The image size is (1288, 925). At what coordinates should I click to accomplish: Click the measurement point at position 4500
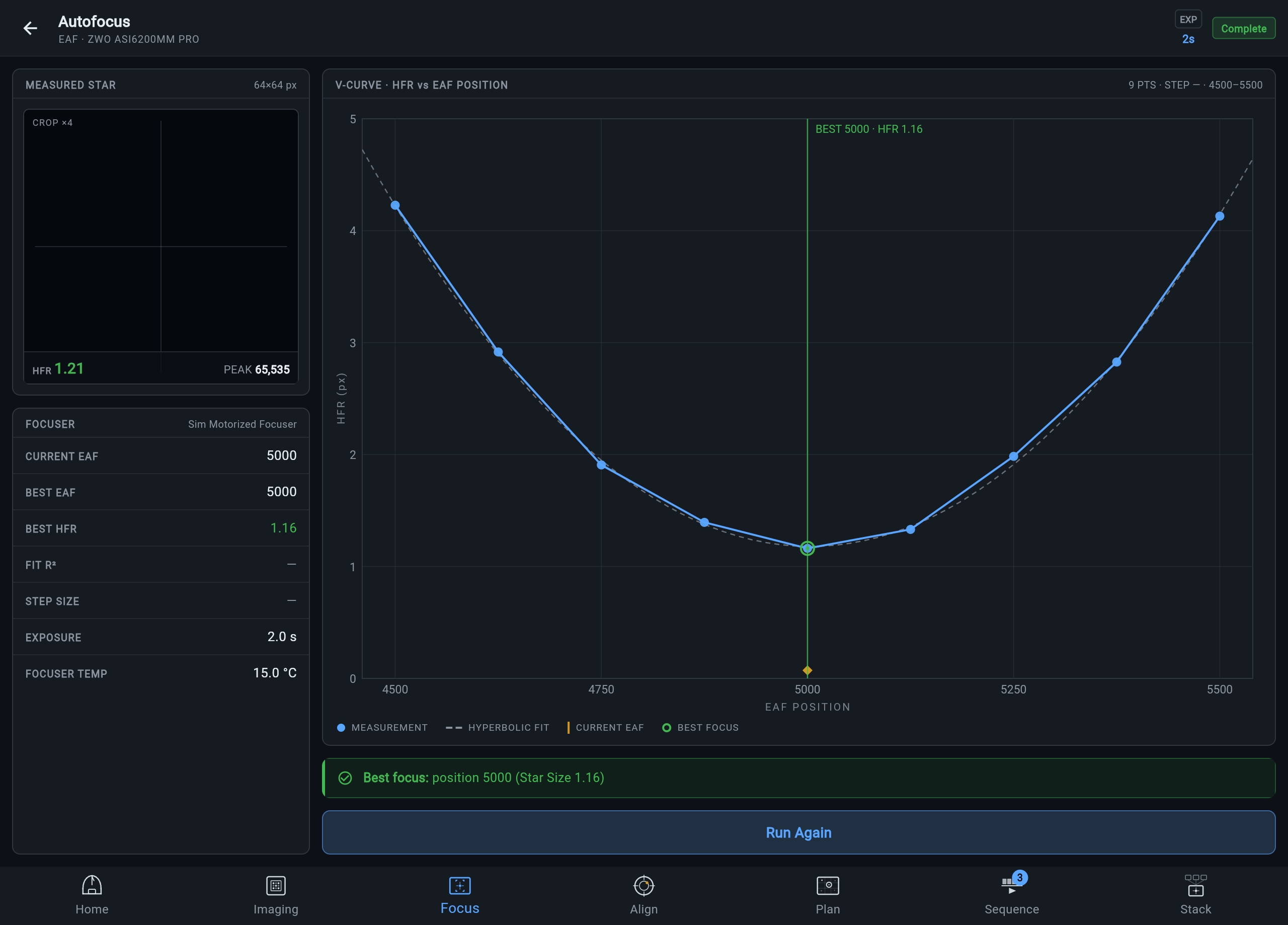tap(395, 205)
